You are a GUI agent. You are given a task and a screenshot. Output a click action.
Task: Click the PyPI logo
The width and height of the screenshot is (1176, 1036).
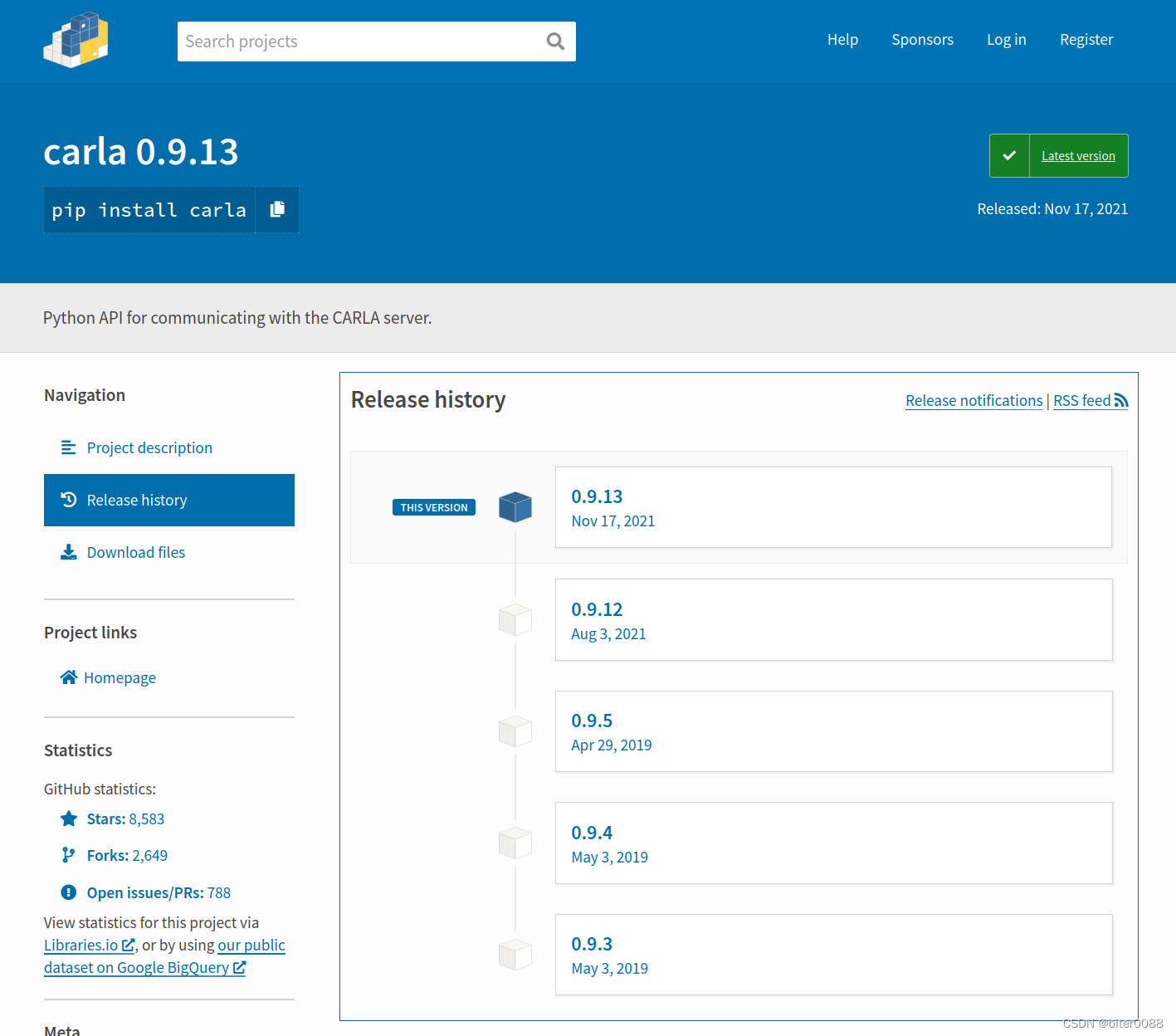click(x=76, y=40)
